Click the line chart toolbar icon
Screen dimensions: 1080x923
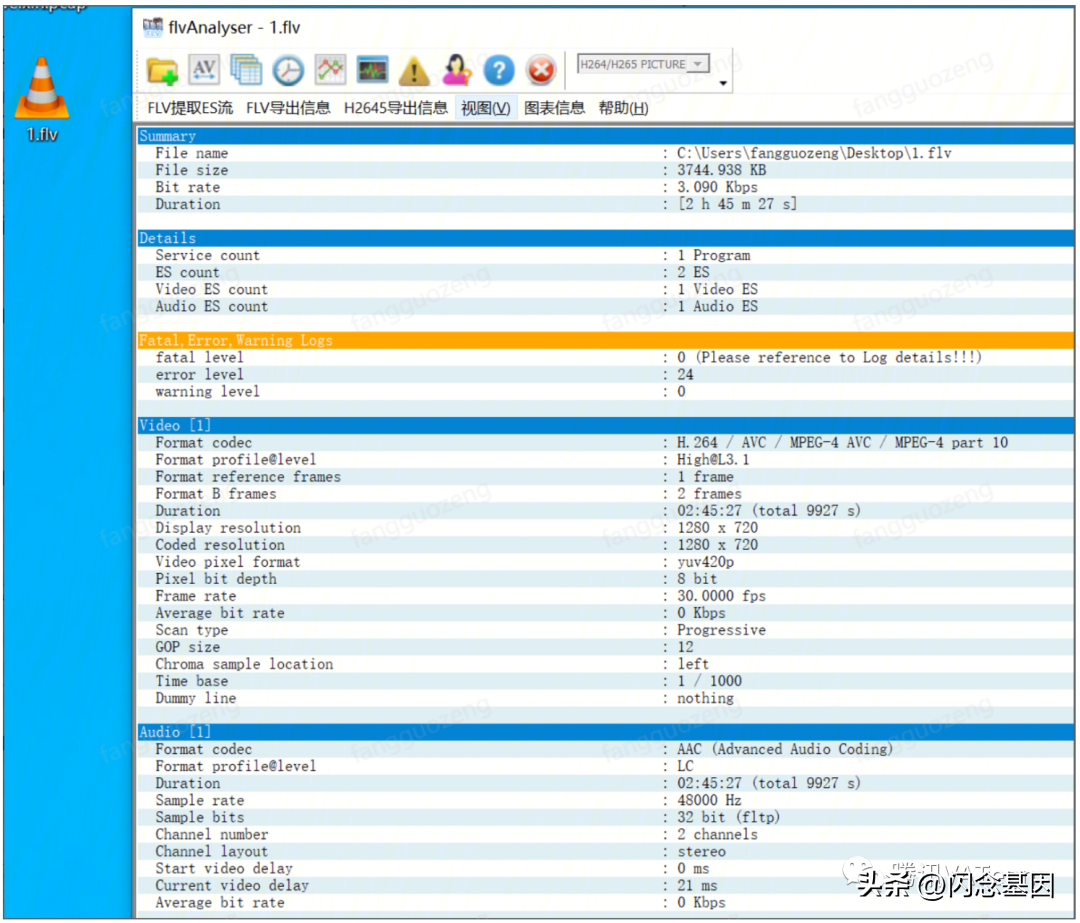tap(331, 70)
